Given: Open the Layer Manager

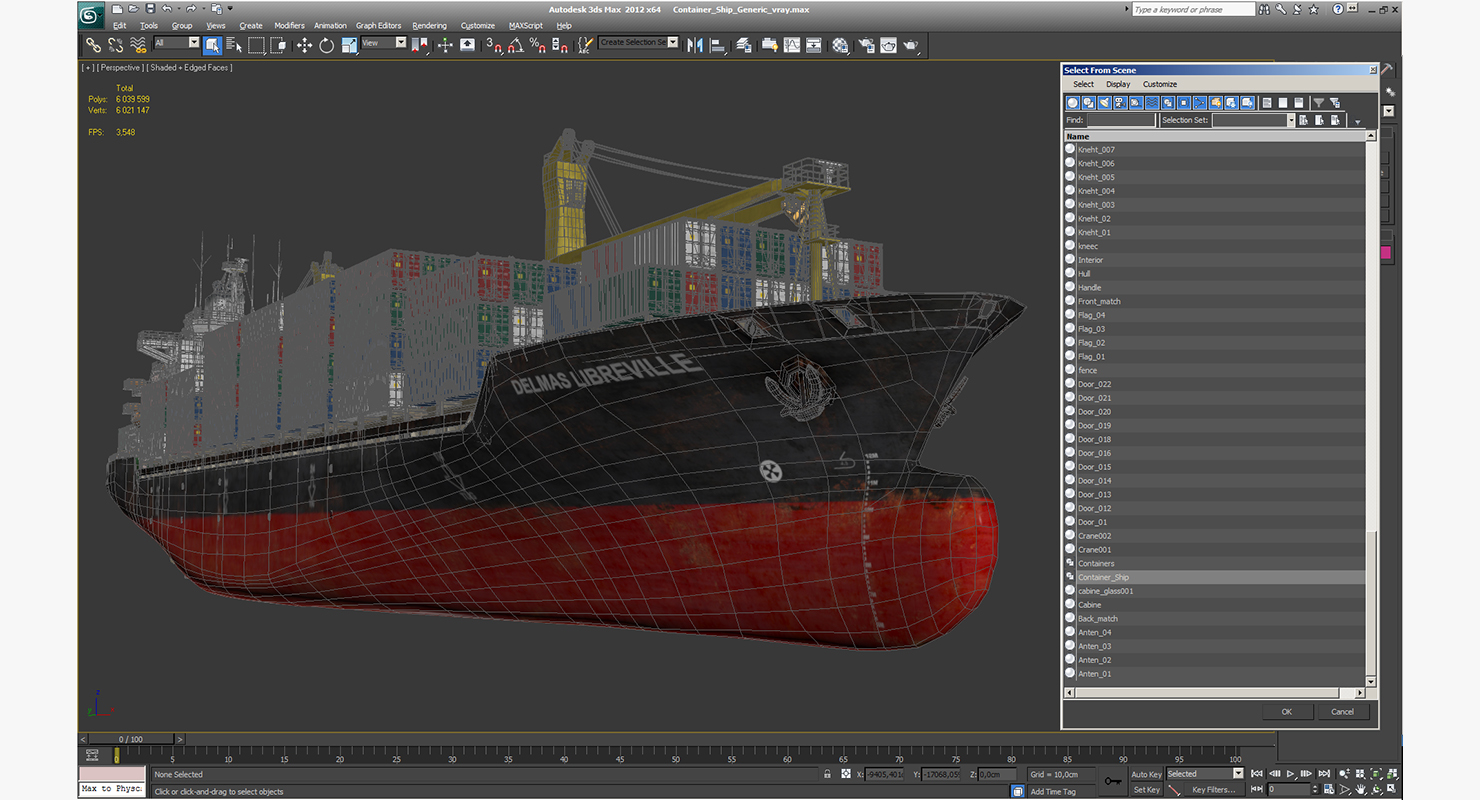Looking at the screenshot, I should (744, 45).
